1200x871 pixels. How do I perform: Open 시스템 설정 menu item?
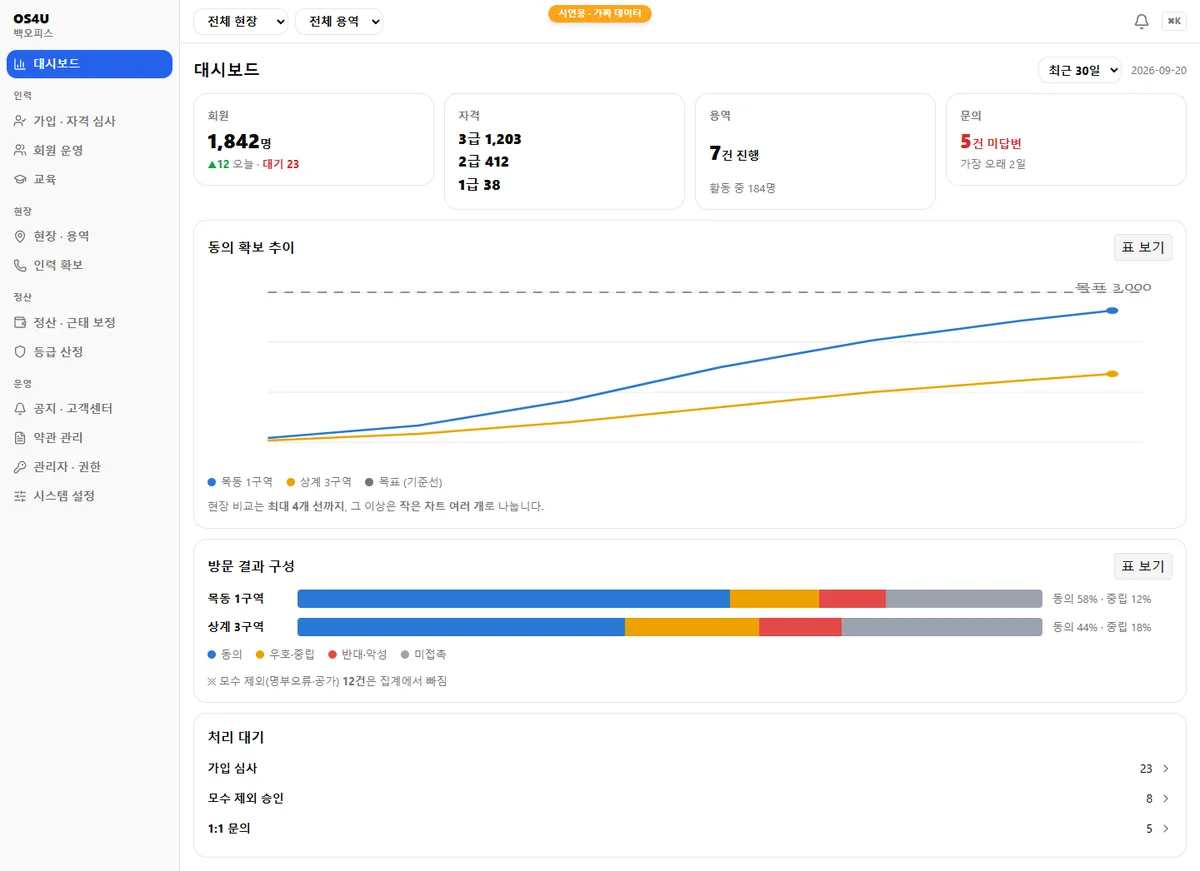tap(90, 496)
